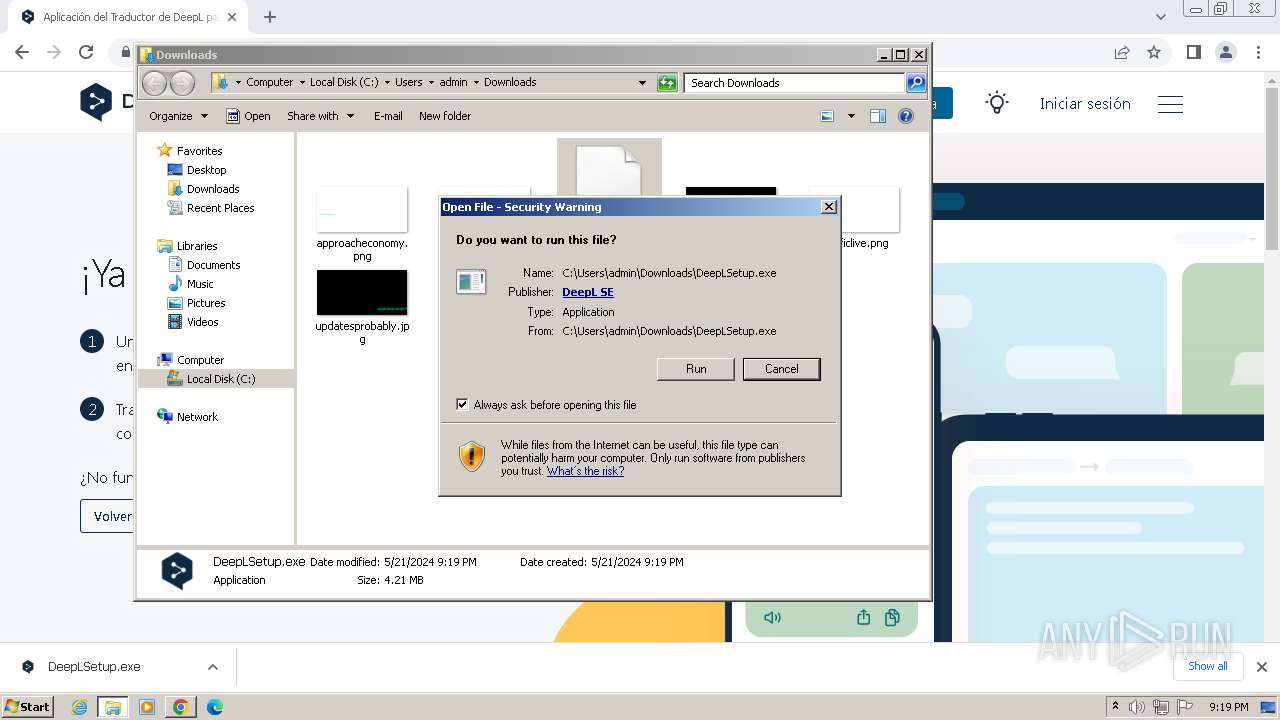The image size is (1280, 720).
Task: Bookmark this page with the star icon
Action: point(1154,52)
